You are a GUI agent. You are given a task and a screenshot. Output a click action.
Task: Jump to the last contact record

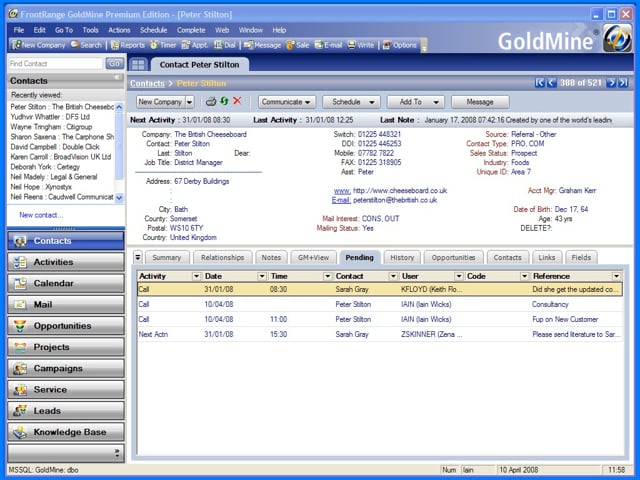tap(623, 83)
